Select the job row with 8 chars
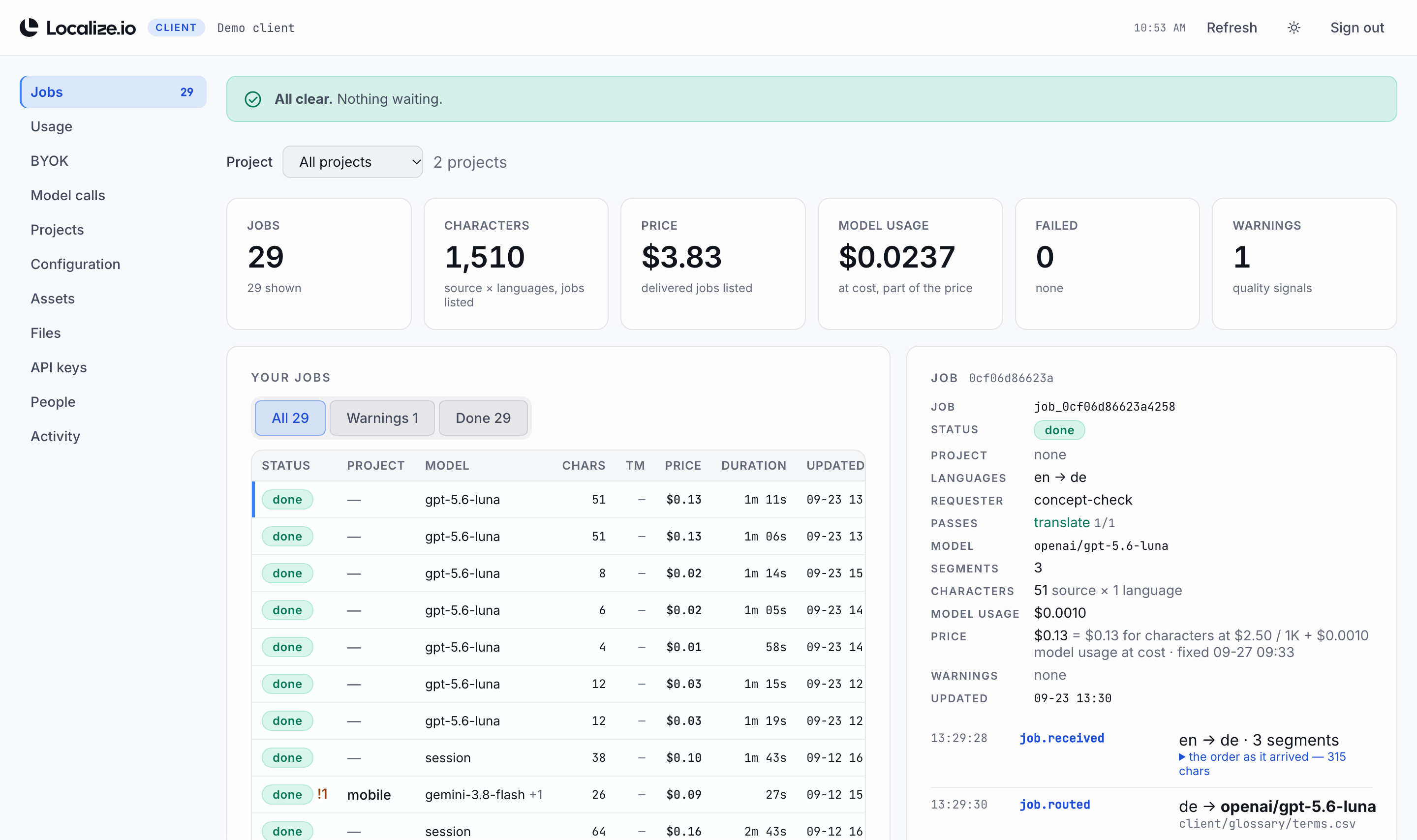The width and height of the screenshot is (1417, 840). tap(558, 573)
